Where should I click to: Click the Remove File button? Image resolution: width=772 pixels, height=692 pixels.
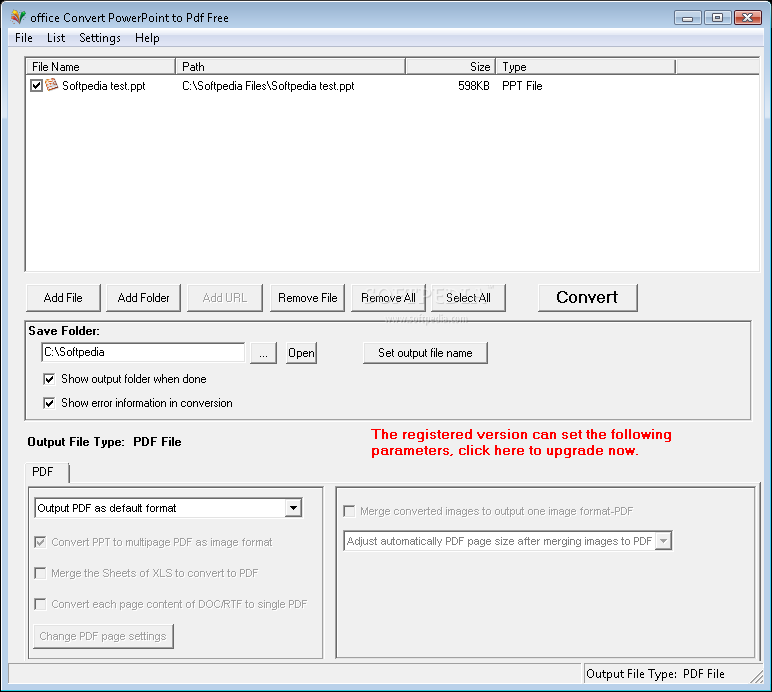pos(307,298)
